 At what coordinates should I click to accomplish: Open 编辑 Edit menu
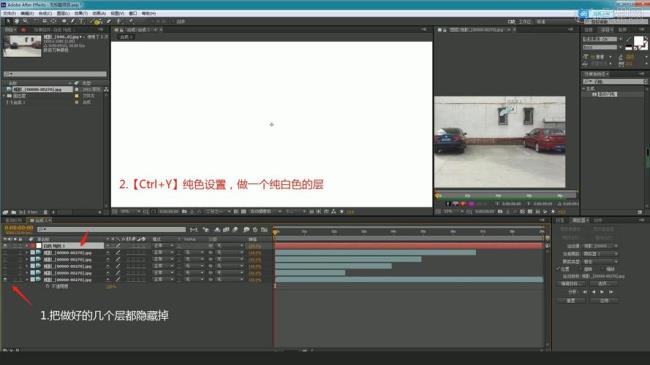(27, 13)
